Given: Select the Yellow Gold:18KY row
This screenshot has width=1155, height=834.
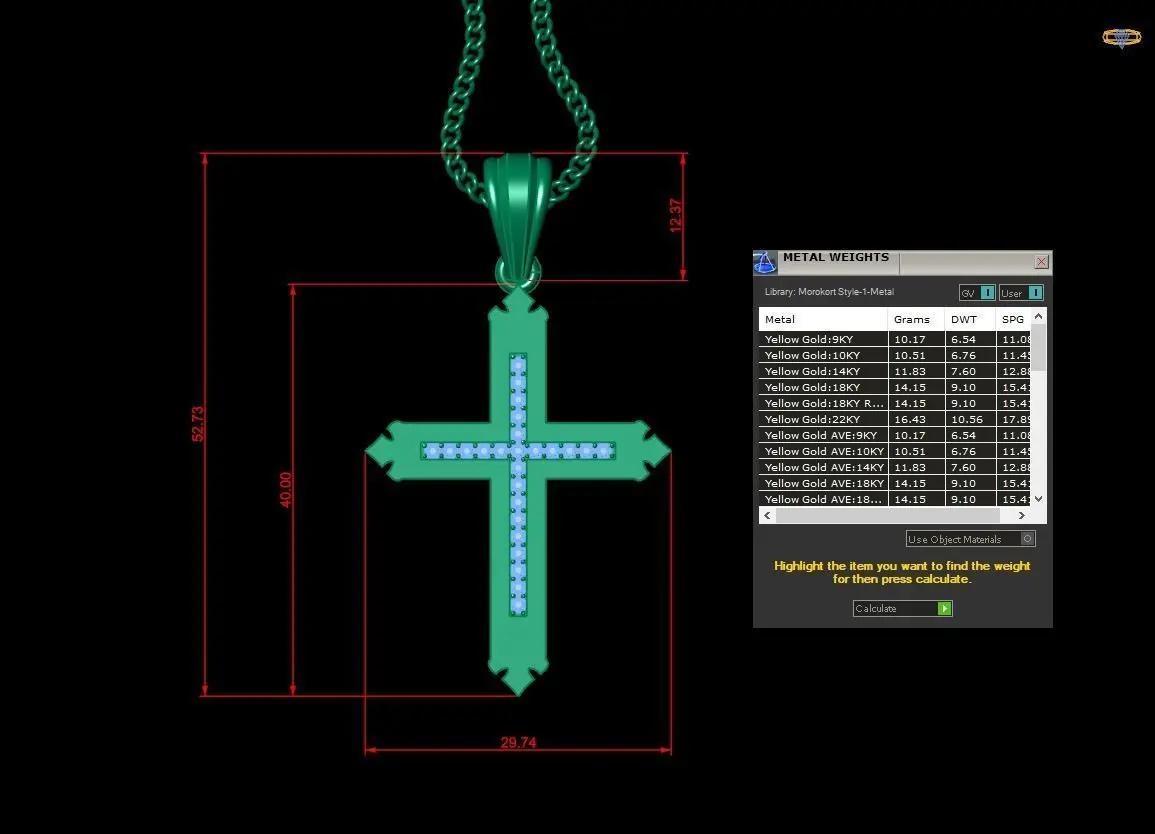Looking at the screenshot, I should [x=895, y=388].
